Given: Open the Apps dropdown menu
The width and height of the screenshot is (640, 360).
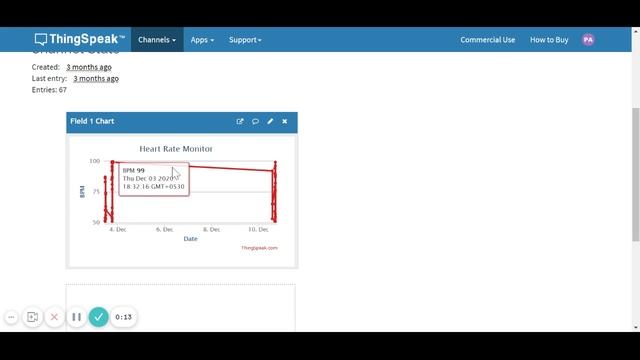Looking at the screenshot, I should [x=202, y=40].
